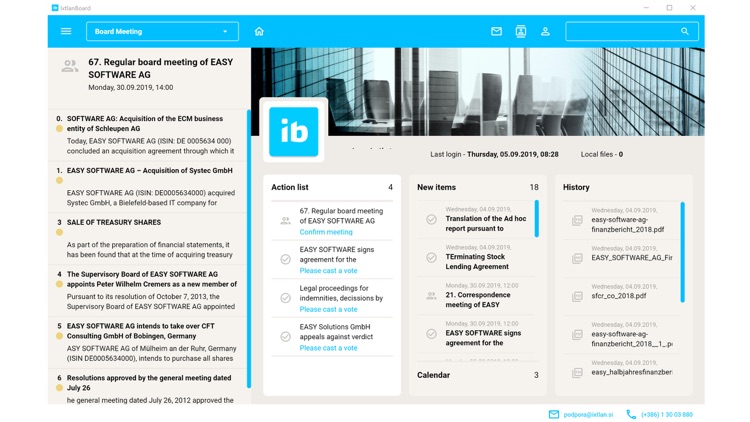Go to home screen via house icon
This screenshot has height=422, width=750.
[x=259, y=32]
